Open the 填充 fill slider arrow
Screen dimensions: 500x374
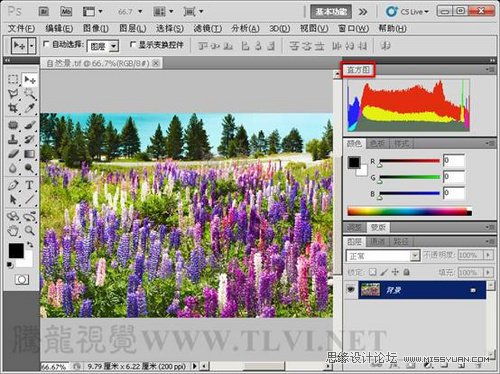coord(488,272)
